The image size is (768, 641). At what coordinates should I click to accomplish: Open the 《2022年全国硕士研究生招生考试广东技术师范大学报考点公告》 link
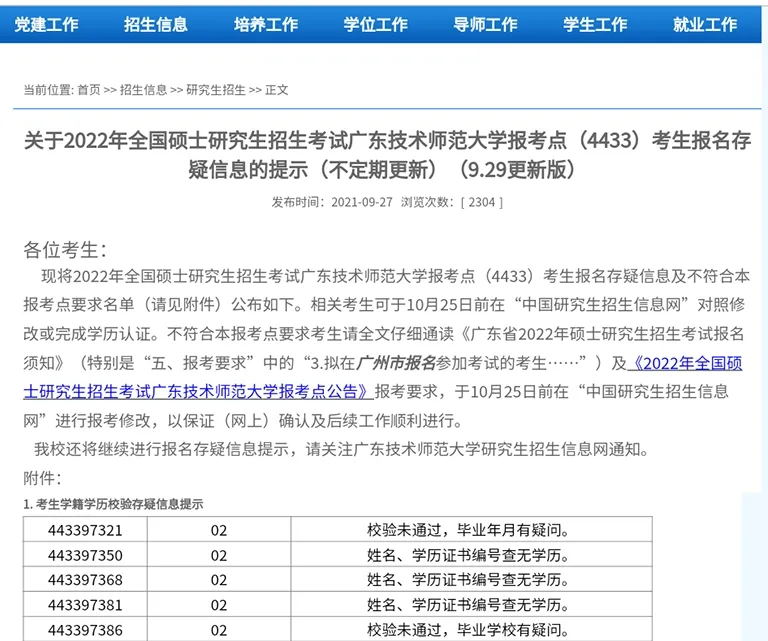click(383, 378)
